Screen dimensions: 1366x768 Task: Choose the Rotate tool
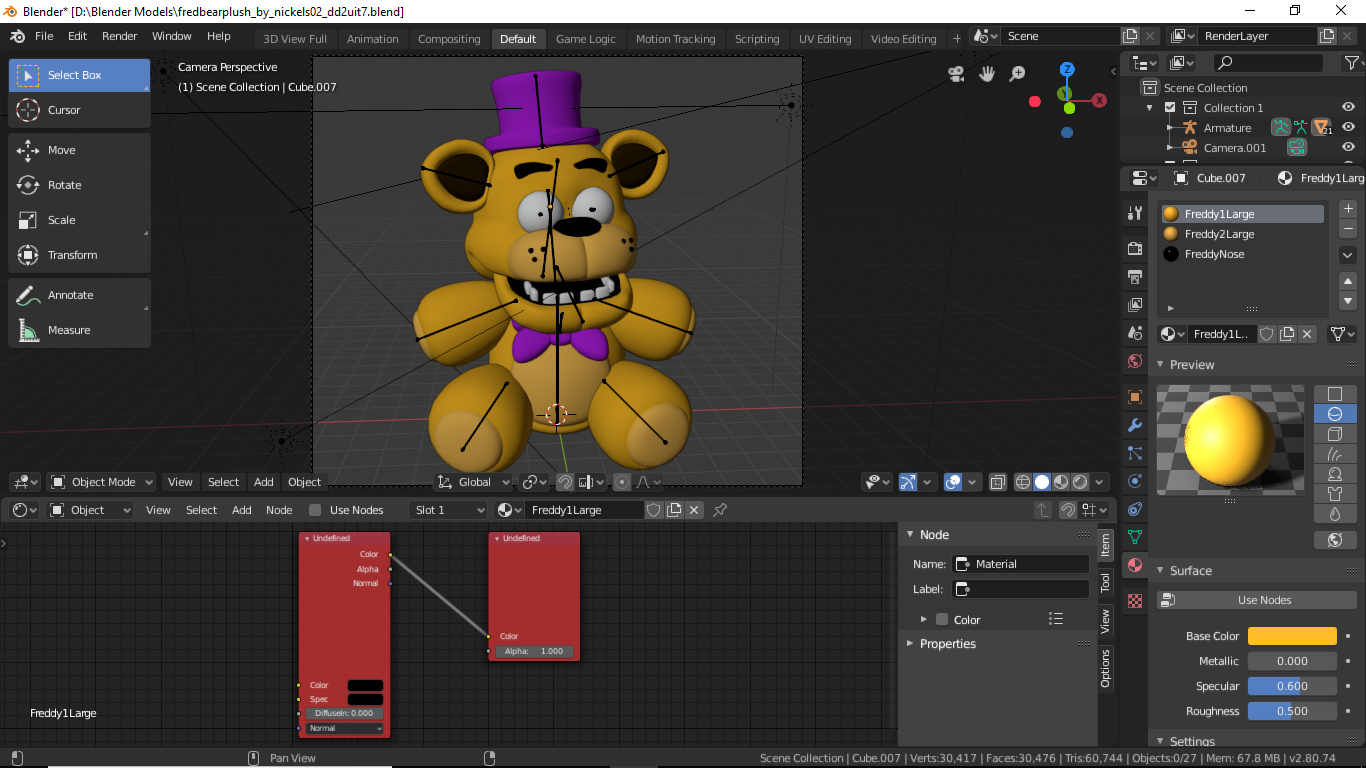[79, 185]
